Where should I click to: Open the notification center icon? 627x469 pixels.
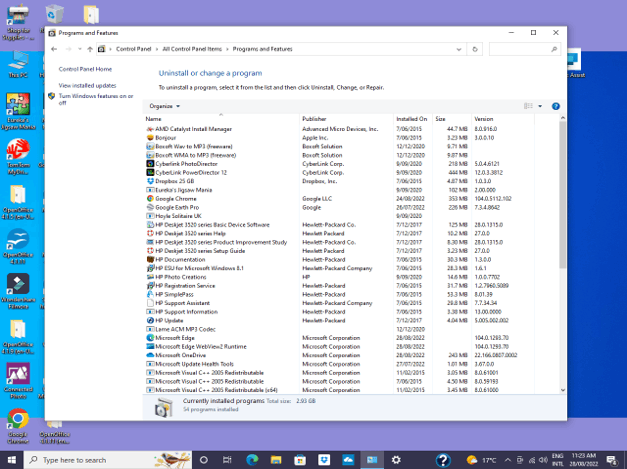(611, 460)
